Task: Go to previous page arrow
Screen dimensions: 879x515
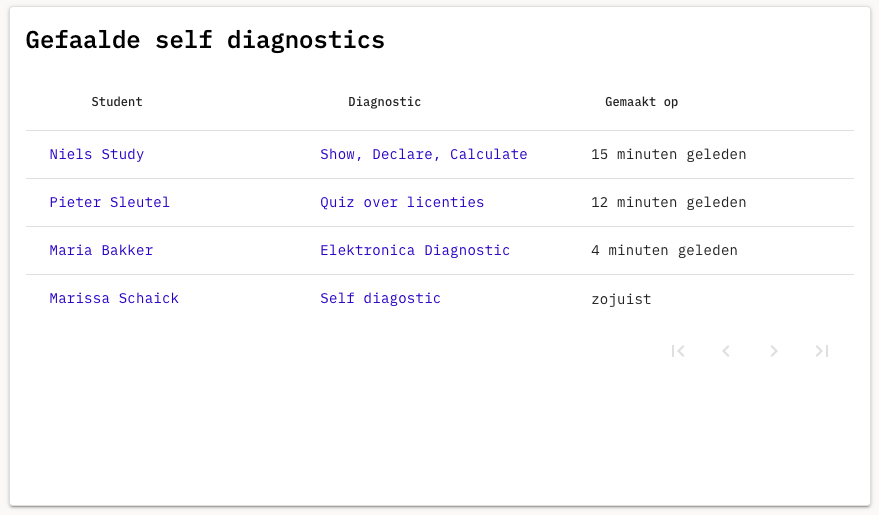Action: pyautogui.click(x=726, y=351)
